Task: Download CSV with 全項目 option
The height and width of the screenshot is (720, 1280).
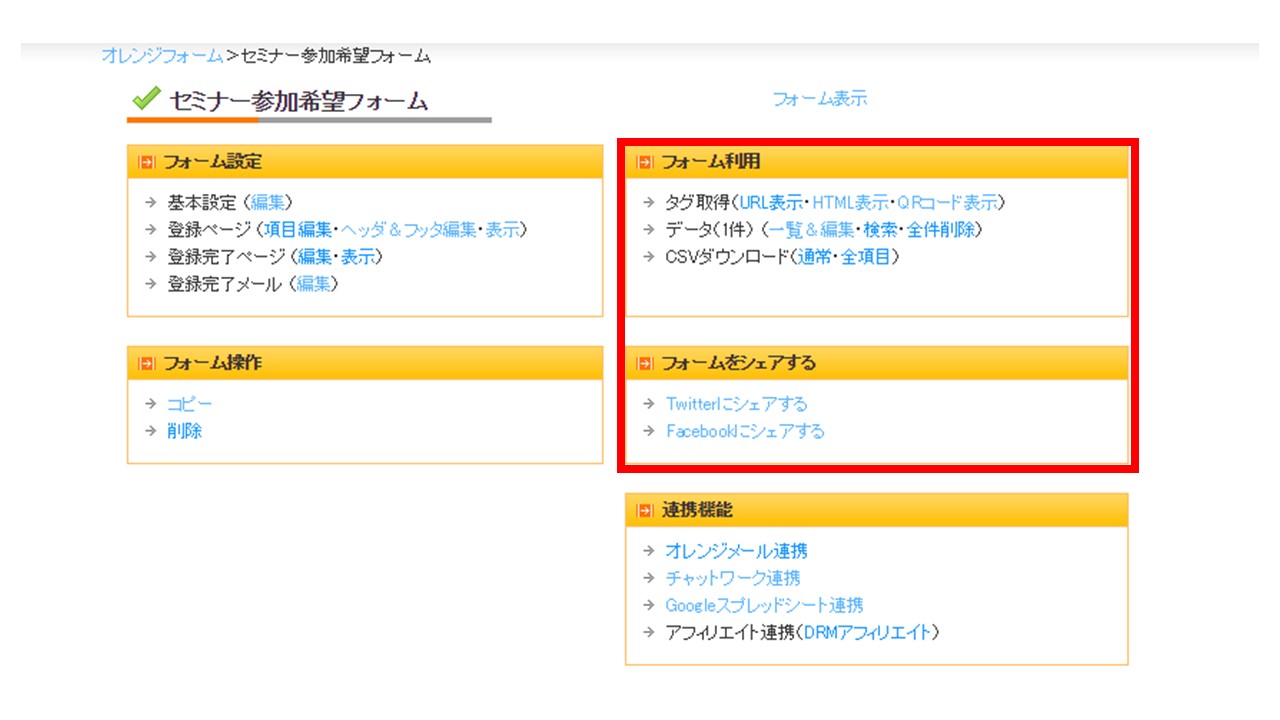Action: click(x=866, y=257)
